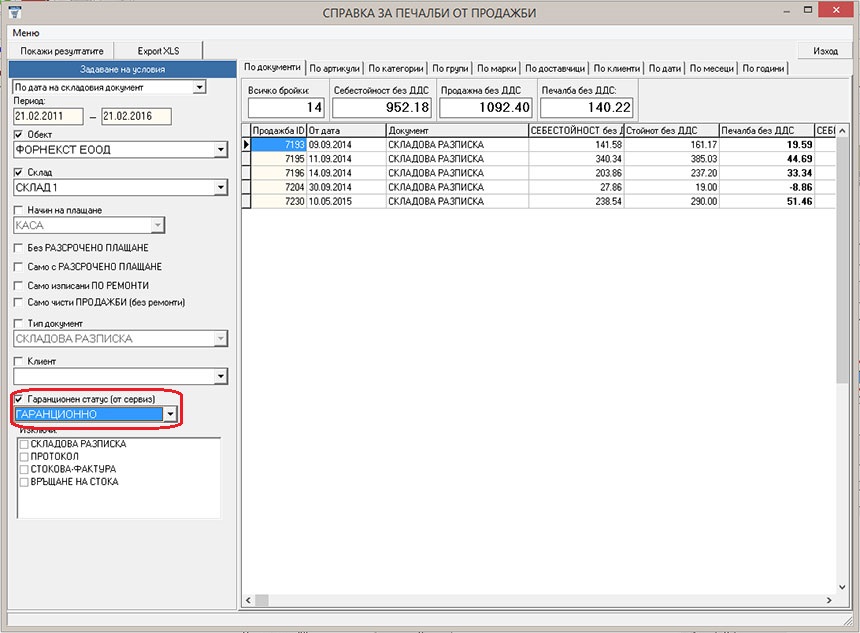The width and height of the screenshot is (860, 633).
Task: Click the row selector arrow for row 7193
Action: coord(246,145)
